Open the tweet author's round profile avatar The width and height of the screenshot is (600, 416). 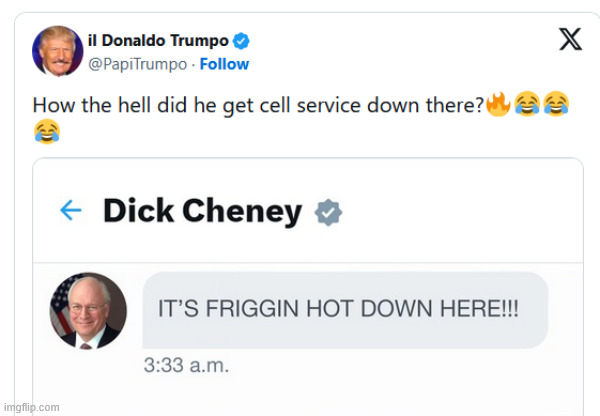pos(57,51)
